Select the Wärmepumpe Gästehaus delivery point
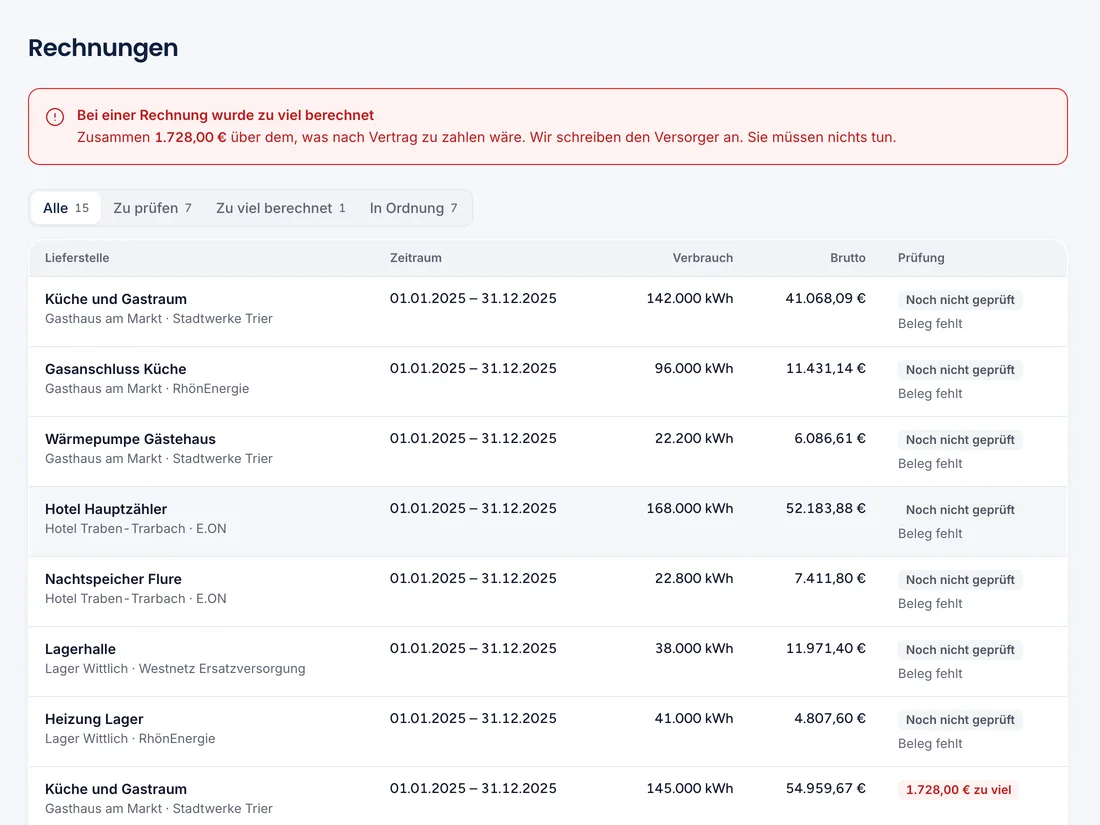This screenshot has height=825, width=1100. pos(130,439)
